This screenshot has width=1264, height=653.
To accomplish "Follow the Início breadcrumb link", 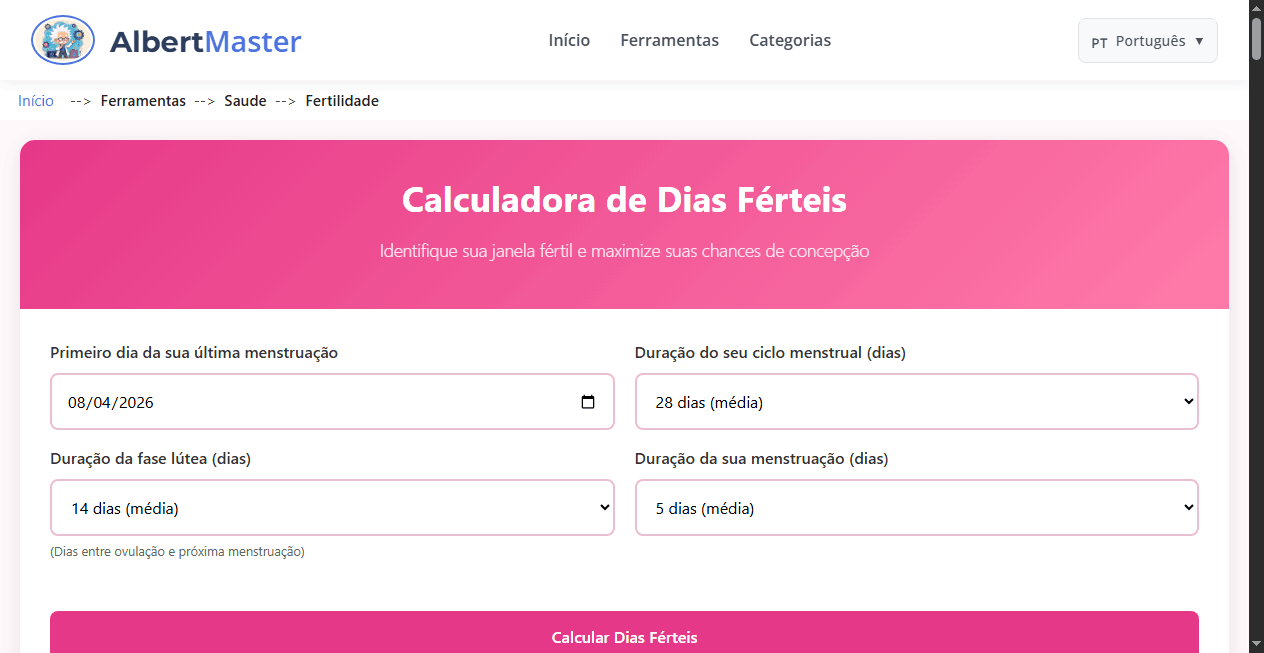I will tap(35, 101).
